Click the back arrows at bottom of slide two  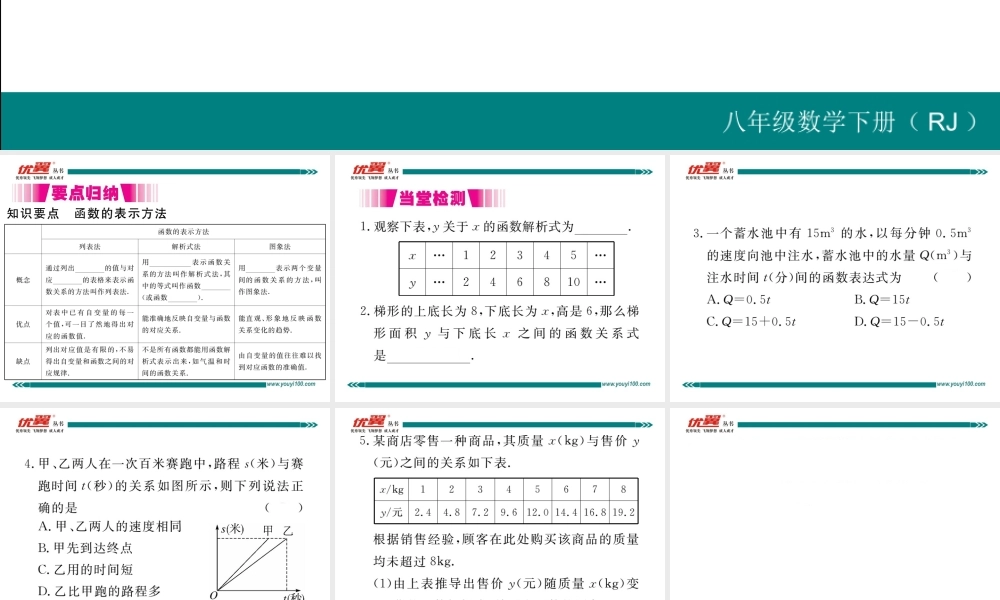point(354,383)
